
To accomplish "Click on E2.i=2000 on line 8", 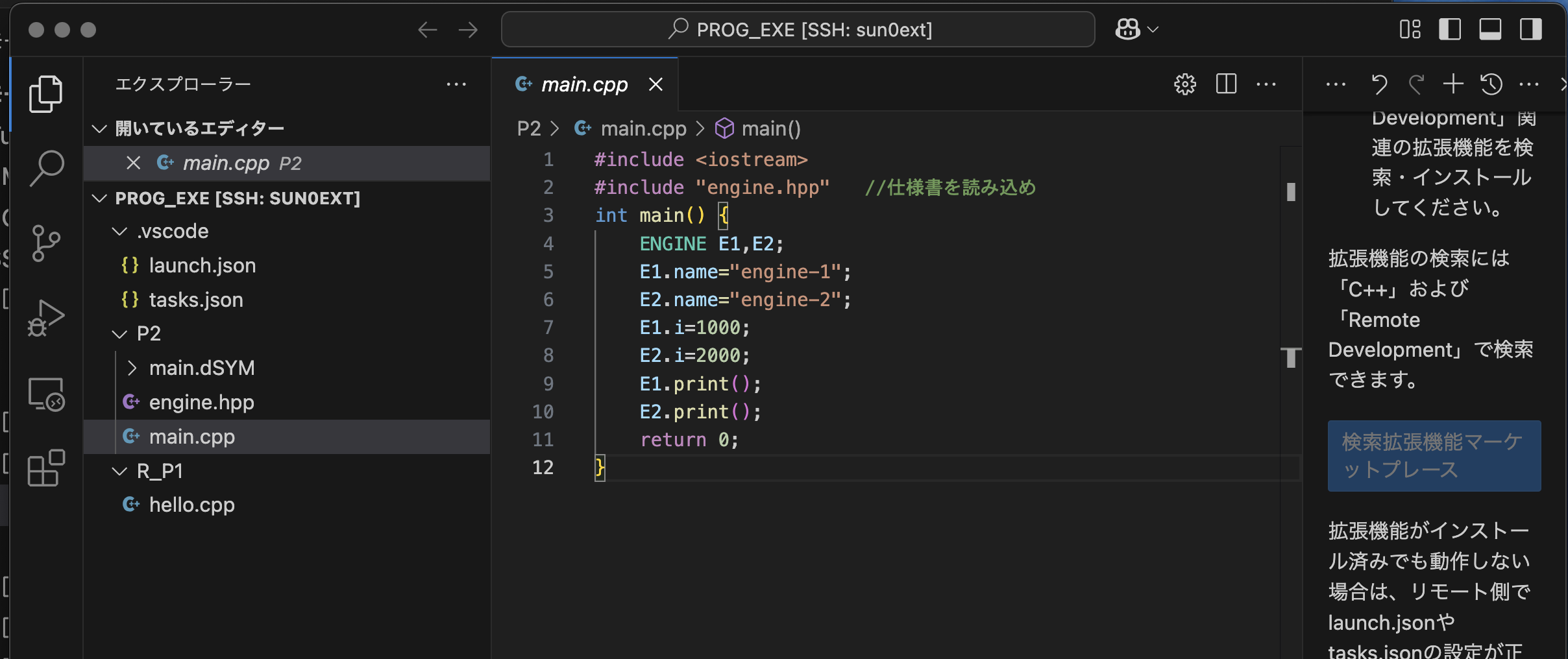I will coord(694,355).
